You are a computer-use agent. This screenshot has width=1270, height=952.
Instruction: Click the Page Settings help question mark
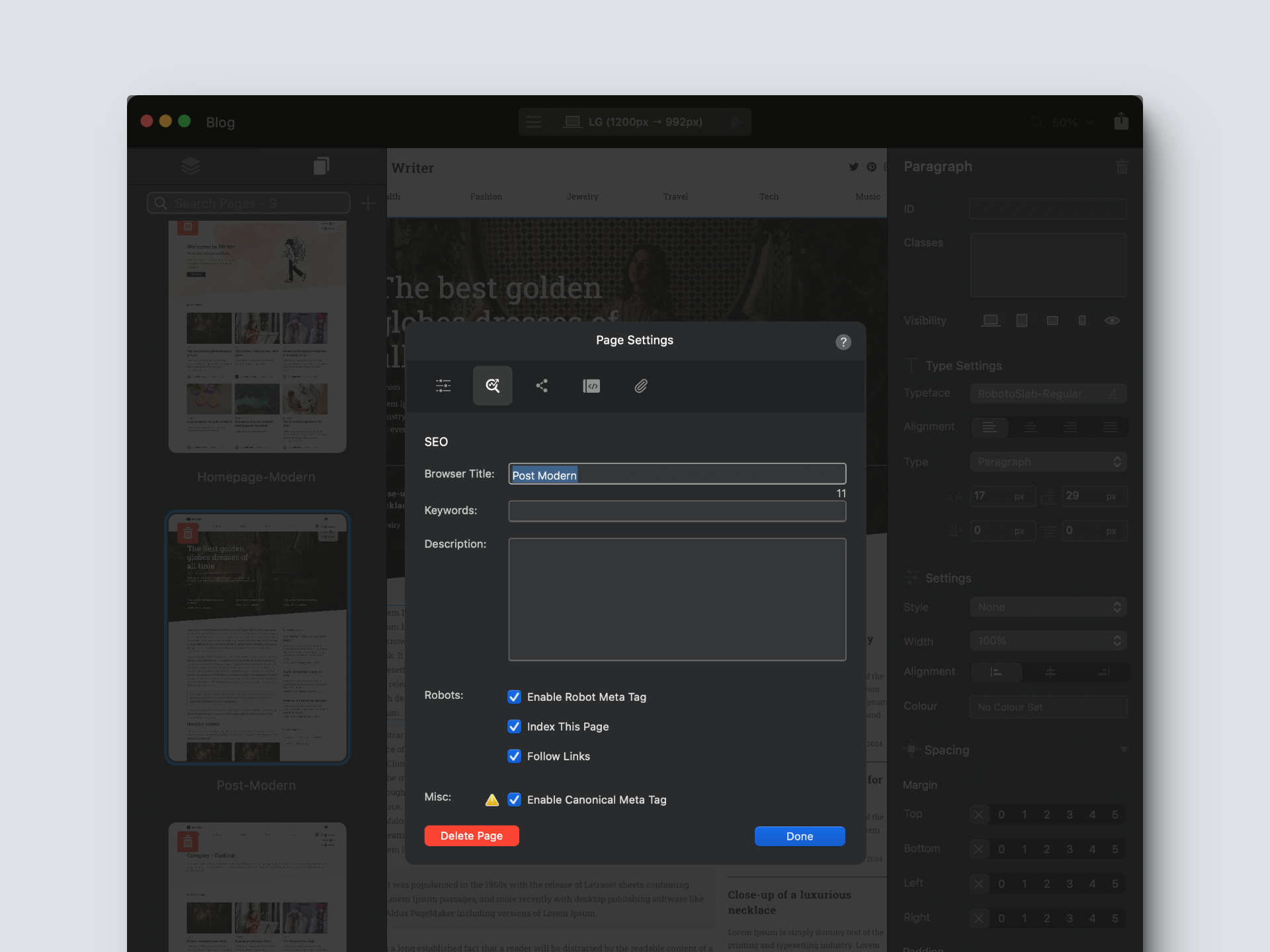[843, 342]
